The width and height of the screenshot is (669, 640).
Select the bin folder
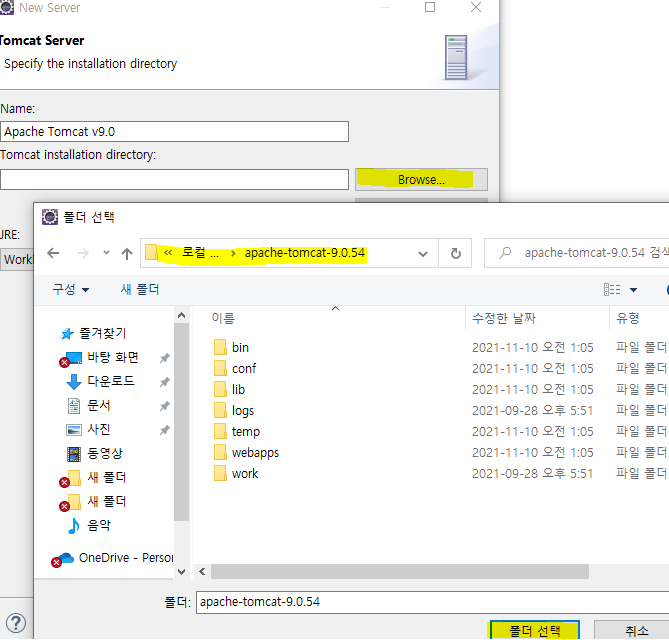[x=231, y=347]
